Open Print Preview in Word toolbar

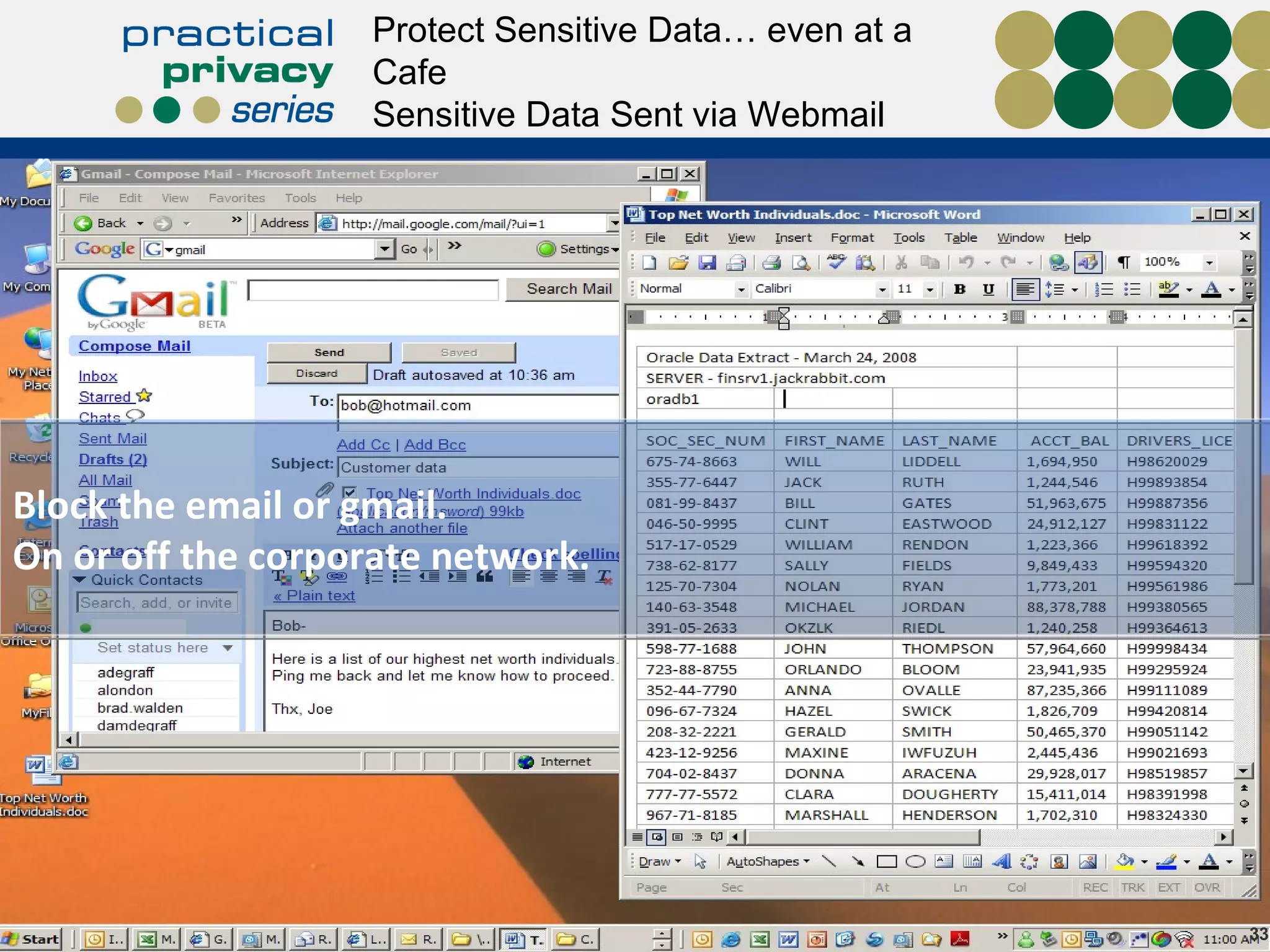801,263
